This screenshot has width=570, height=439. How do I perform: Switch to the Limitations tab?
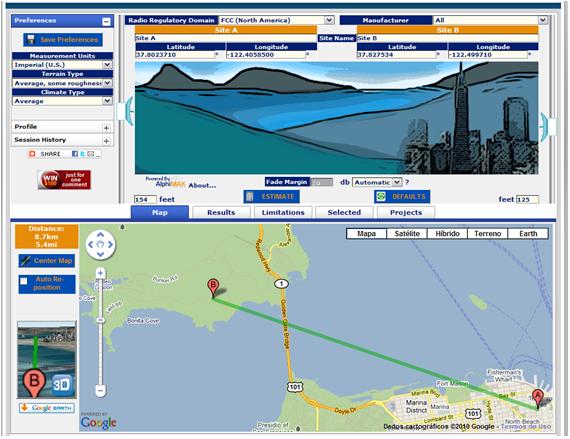click(x=283, y=212)
